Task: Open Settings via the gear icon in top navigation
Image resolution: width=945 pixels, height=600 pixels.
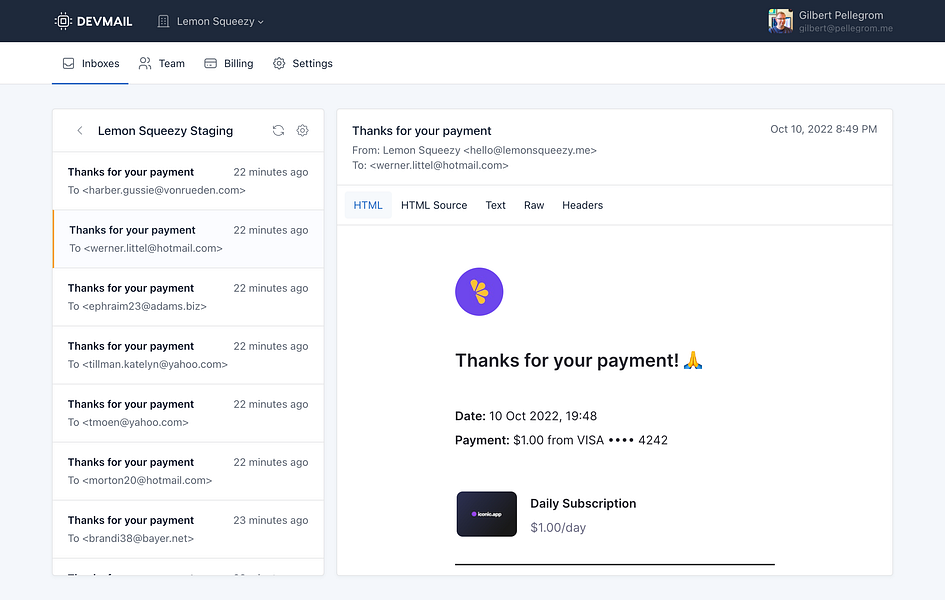Action: tap(280, 62)
